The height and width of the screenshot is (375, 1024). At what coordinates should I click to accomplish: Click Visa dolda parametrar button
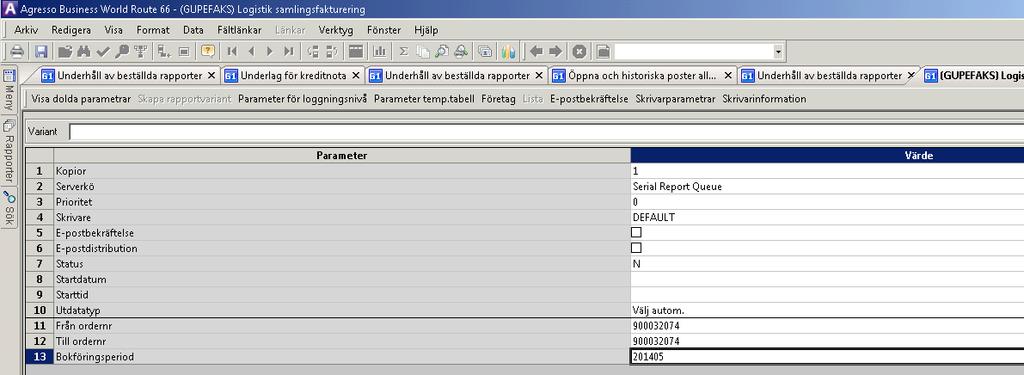coord(82,99)
